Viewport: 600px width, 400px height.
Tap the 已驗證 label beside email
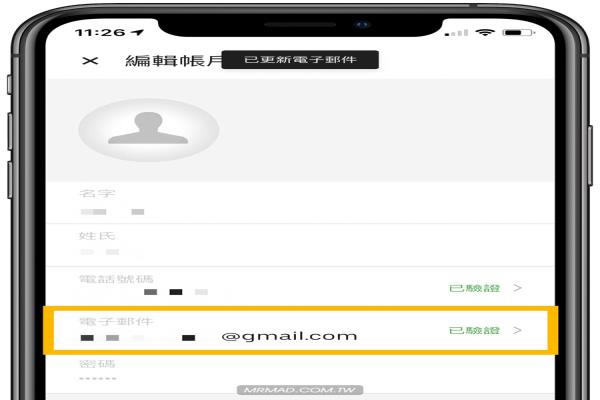[474, 330]
